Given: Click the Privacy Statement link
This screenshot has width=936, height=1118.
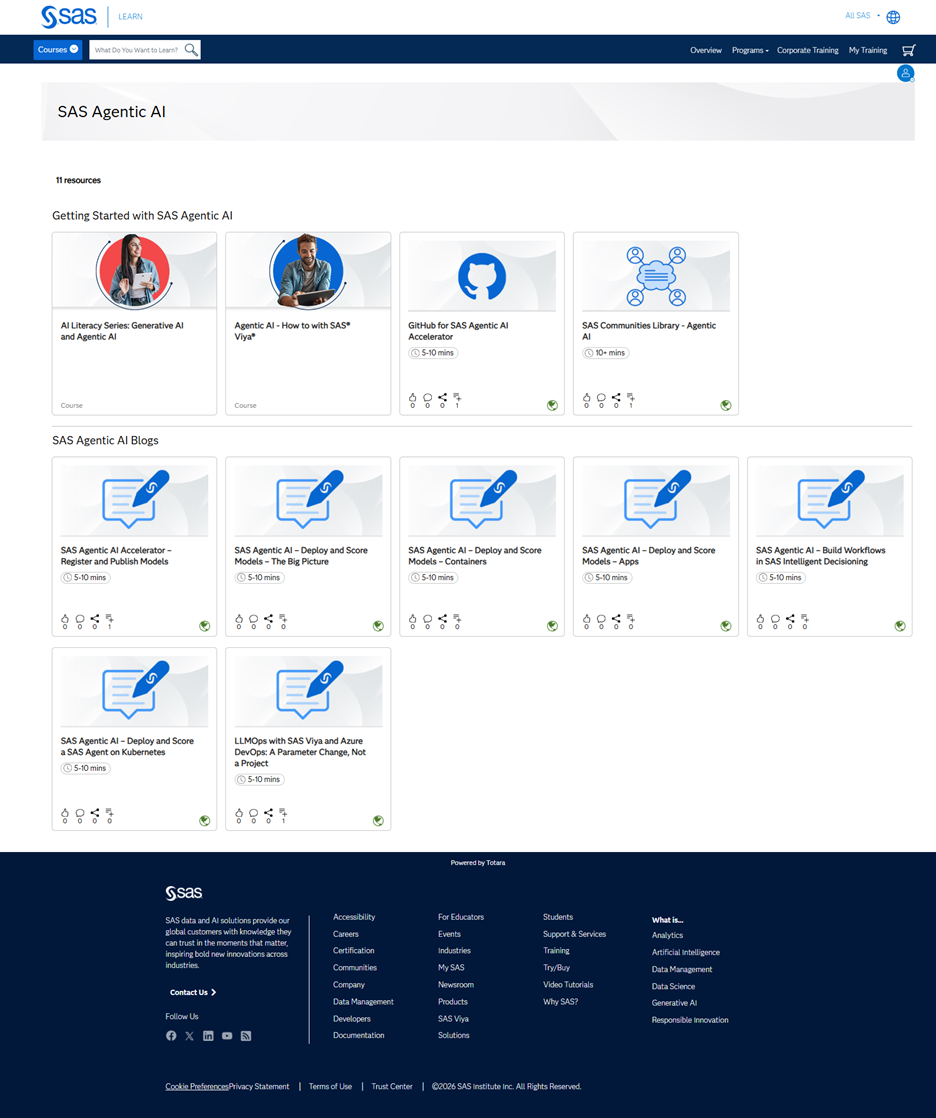Looking at the screenshot, I should click(259, 1087).
